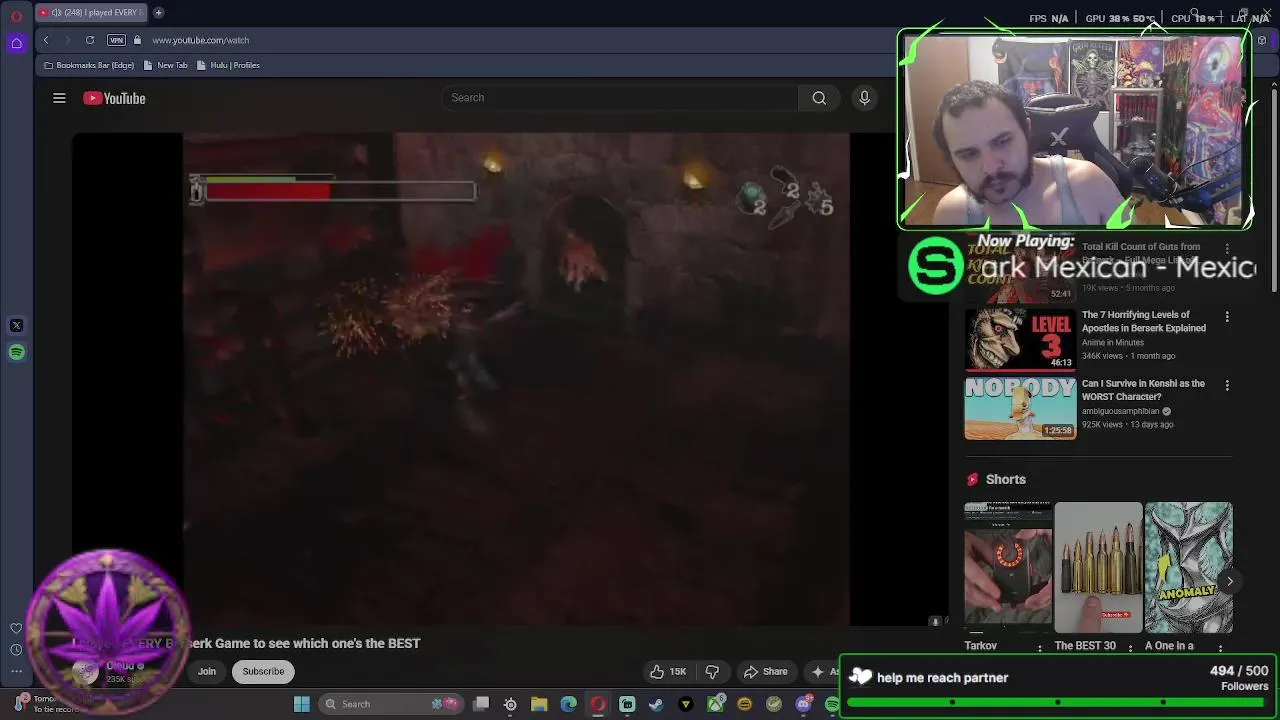Click '346K views • 1 month ago' text
The image size is (1280, 720).
click(1129, 356)
